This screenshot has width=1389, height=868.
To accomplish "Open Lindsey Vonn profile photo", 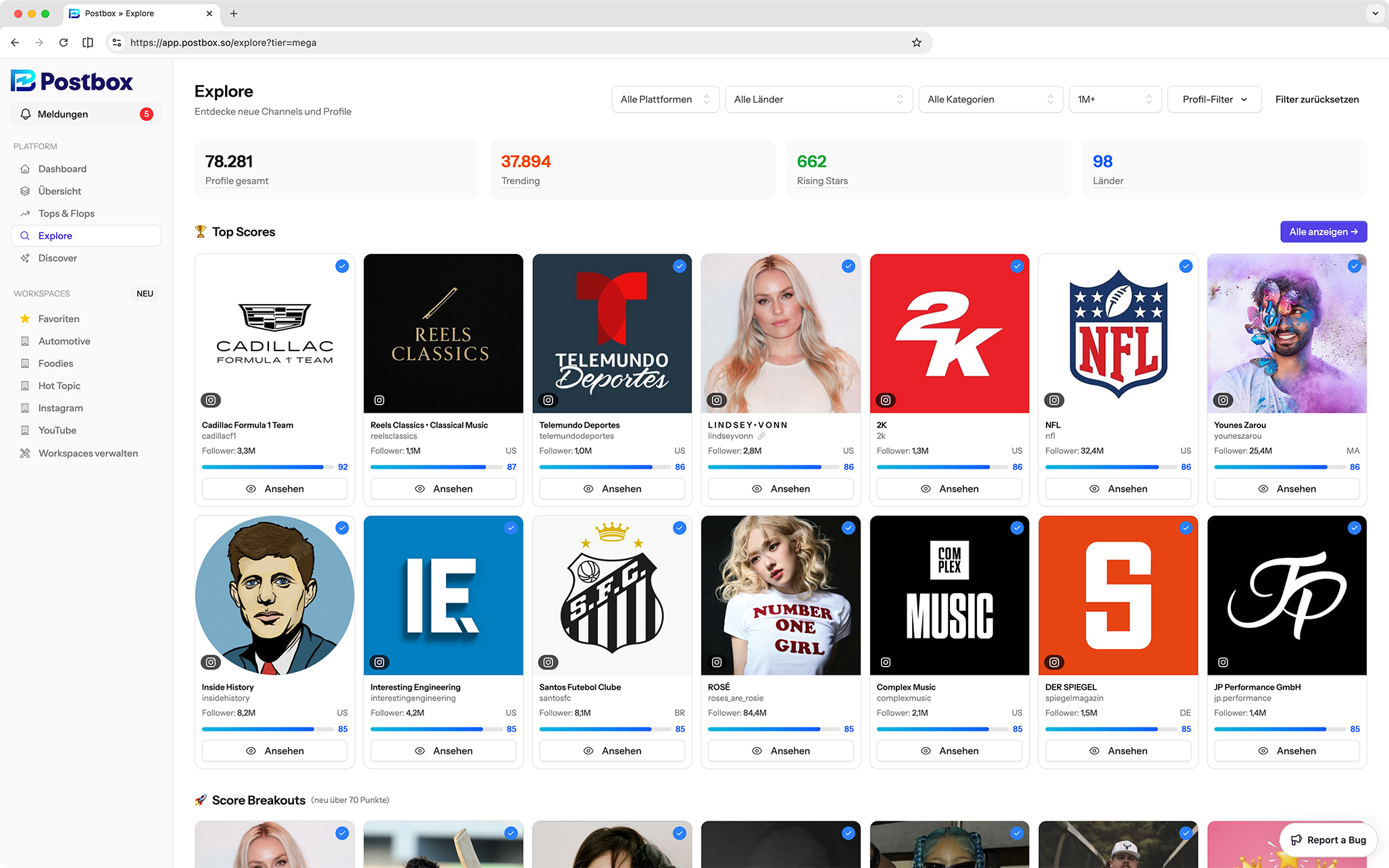I will coord(780,333).
